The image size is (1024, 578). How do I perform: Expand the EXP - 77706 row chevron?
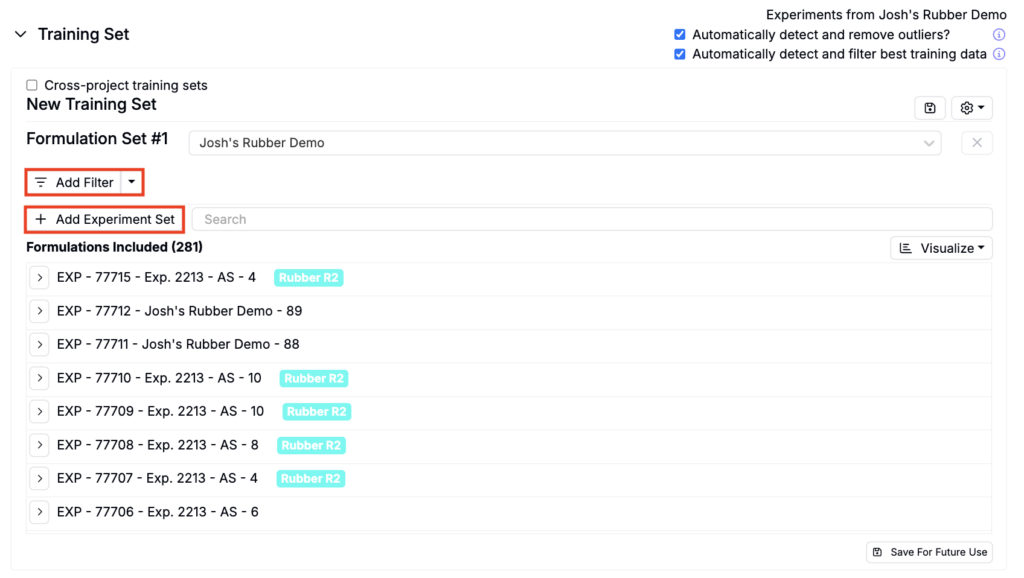pos(39,512)
